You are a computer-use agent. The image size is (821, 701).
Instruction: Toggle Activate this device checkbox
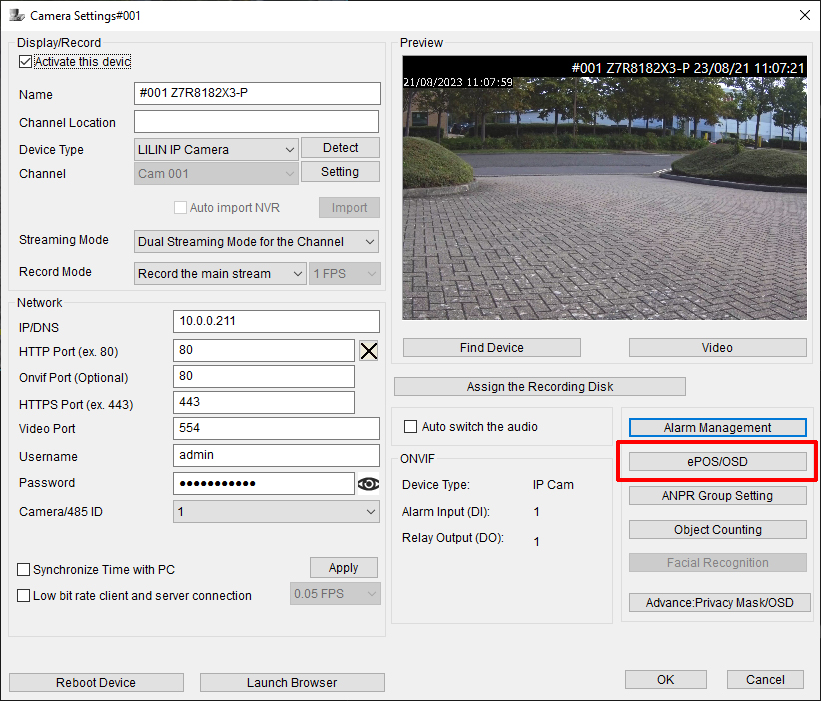(26, 62)
